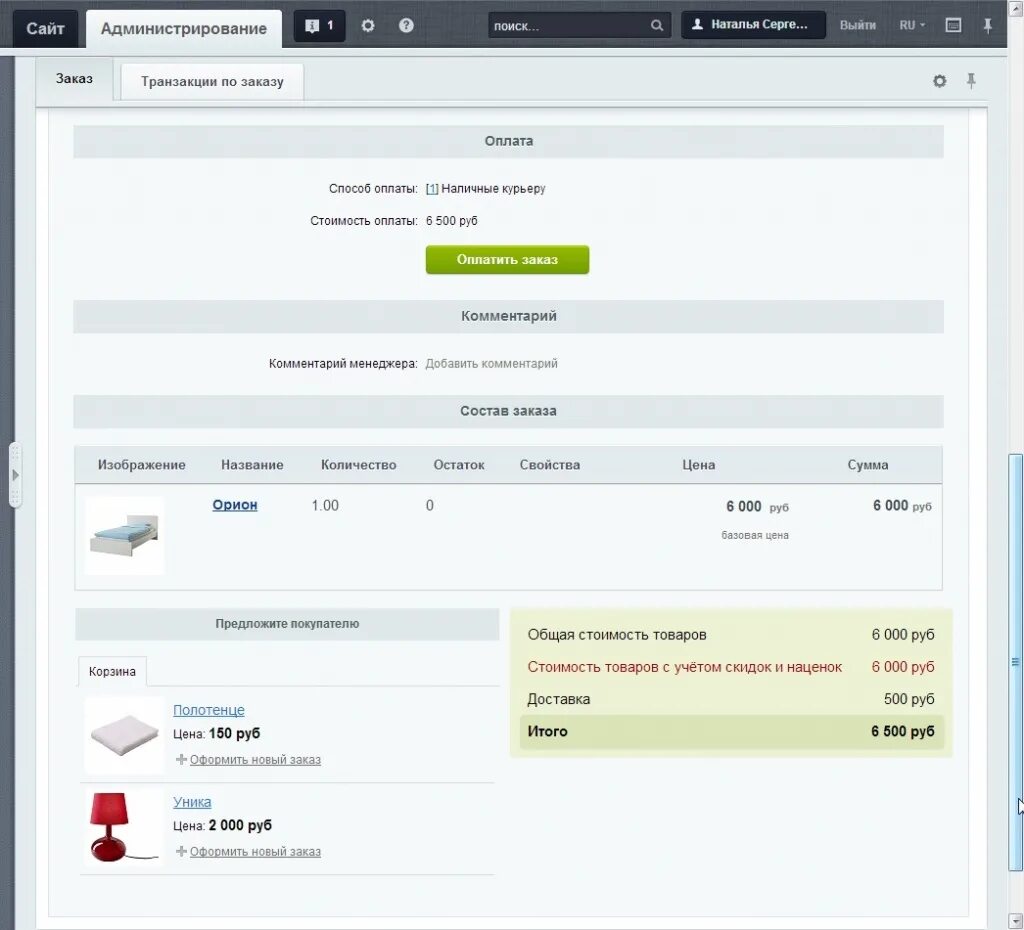Viewport: 1024px width, 930px height.
Task: Click the plus icon beside Уника new order
Action: [181, 852]
